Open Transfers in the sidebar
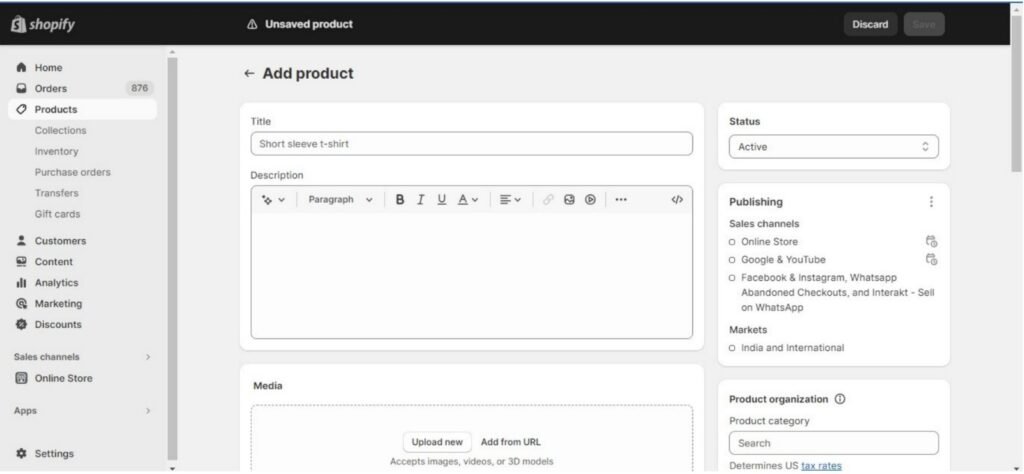Viewport: 1024px width, 474px height. click(56, 193)
